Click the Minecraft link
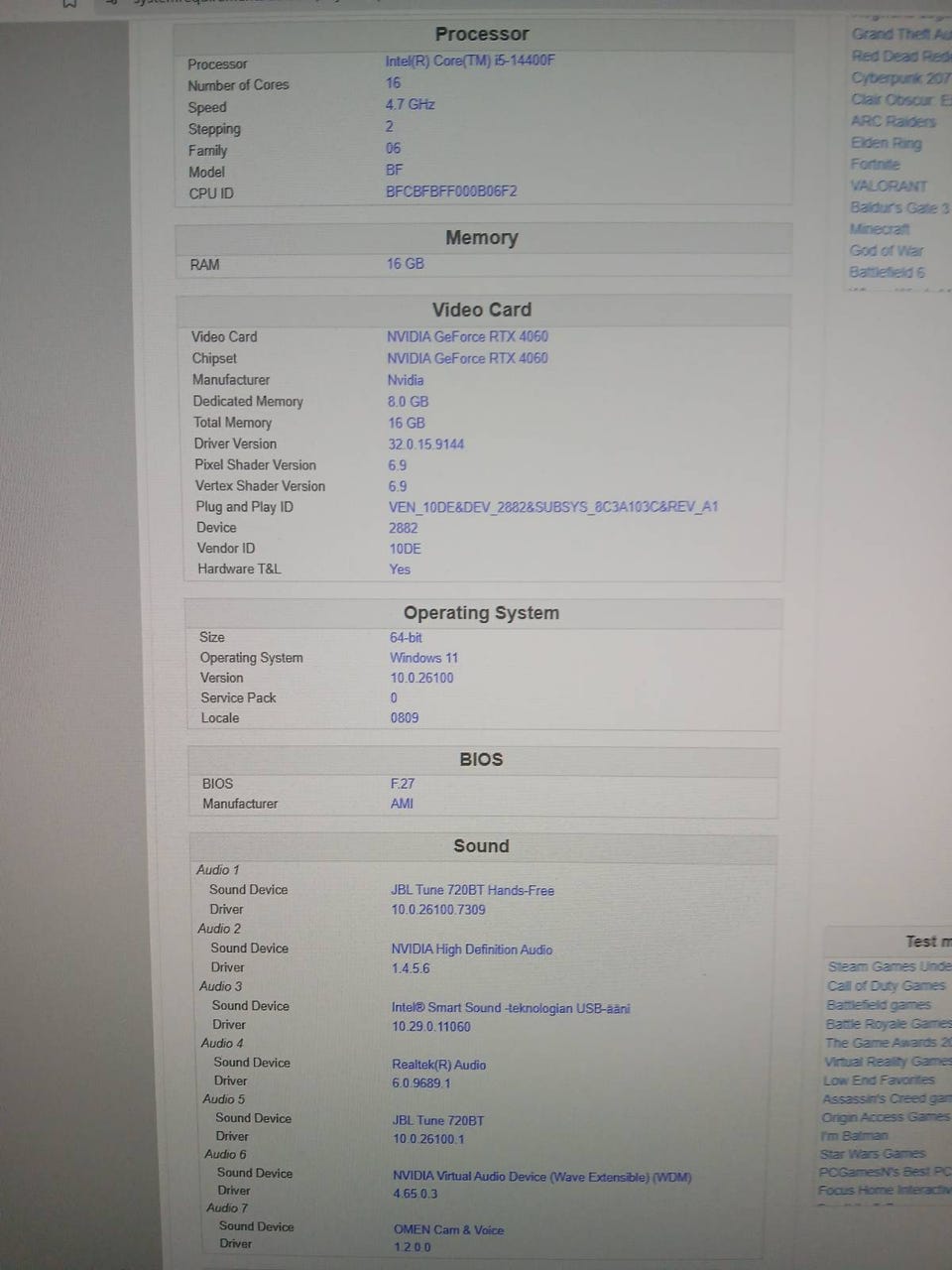Image resolution: width=952 pixels, height=1270 pixels. point(879,229)
